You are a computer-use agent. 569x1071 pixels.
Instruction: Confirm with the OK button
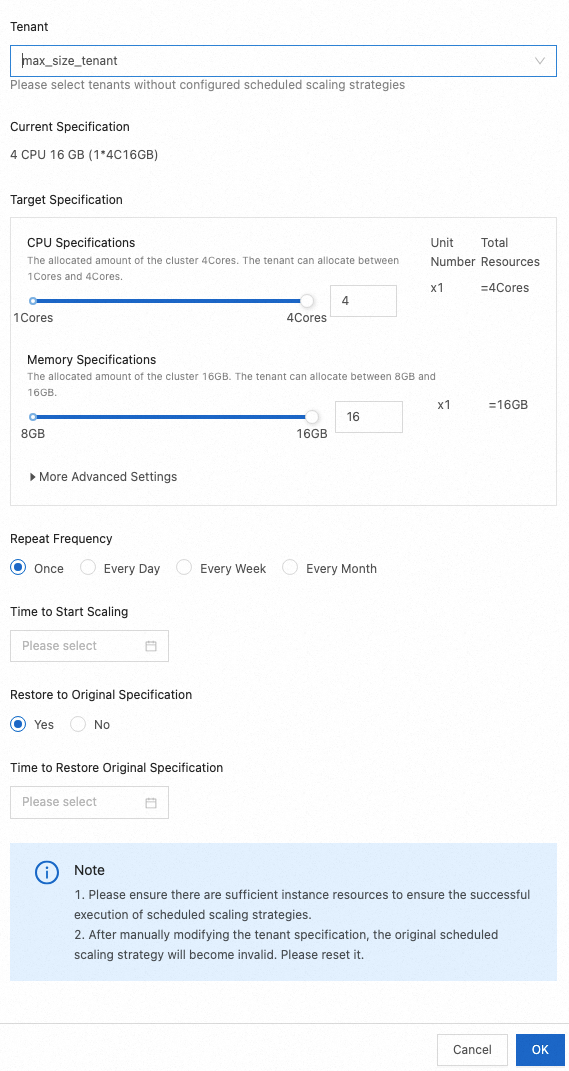(540, 1050)
